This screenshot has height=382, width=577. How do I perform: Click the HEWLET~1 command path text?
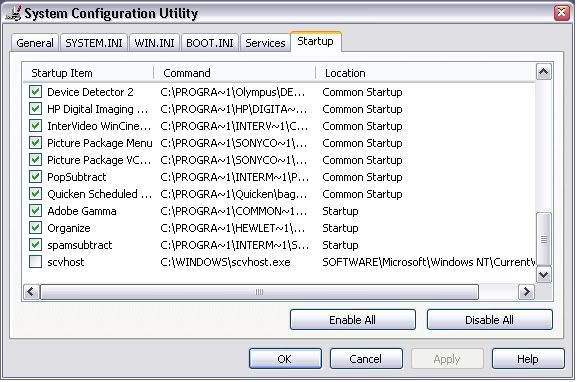point(233,228)
